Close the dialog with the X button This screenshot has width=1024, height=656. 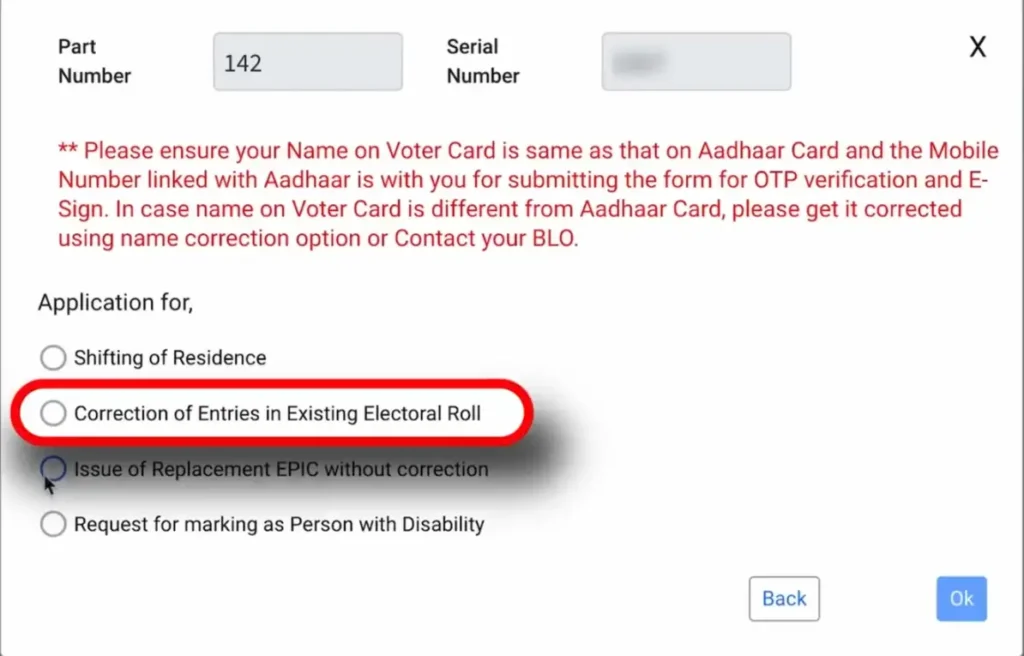[x=978, y=47]
